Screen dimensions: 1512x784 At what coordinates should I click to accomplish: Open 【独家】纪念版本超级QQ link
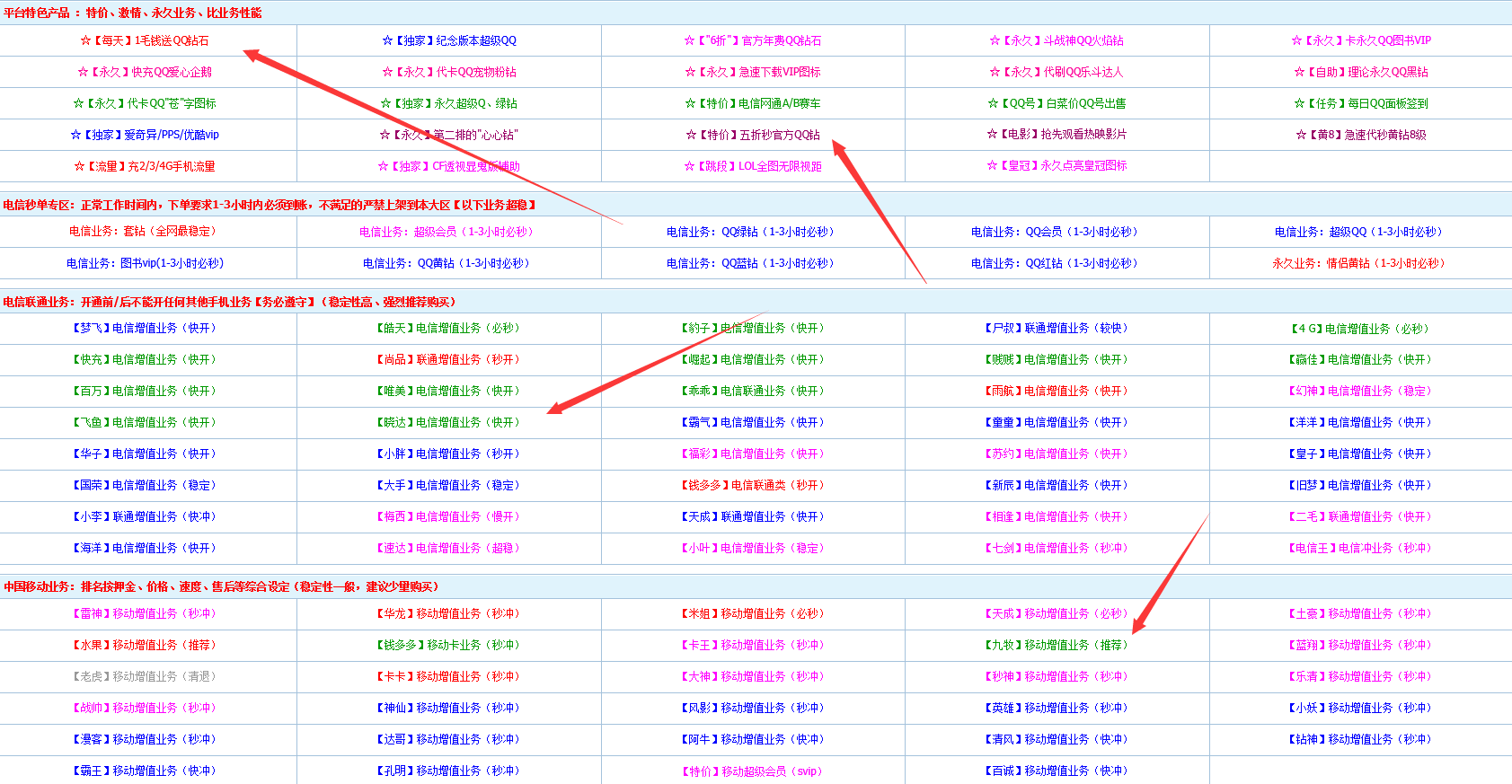pyautogui.click(x=449, y=40)
